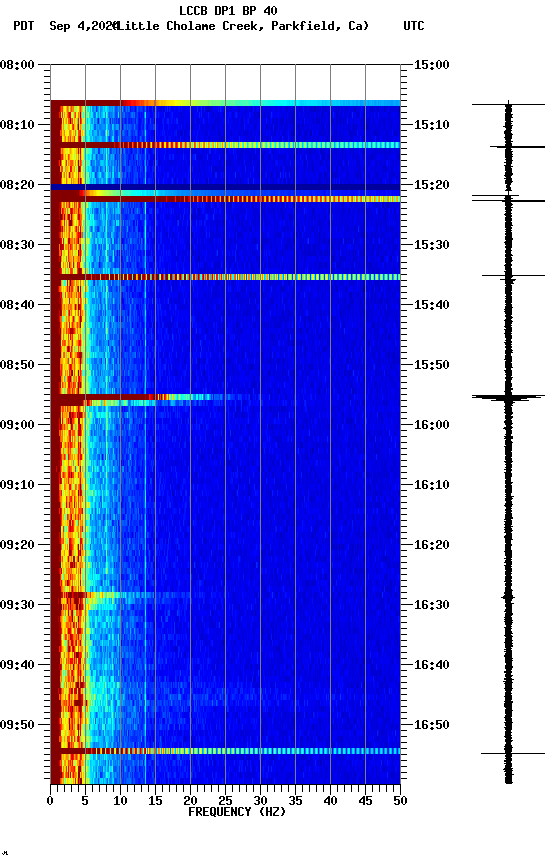The width and height of the screenshot is (552, 864).
Task: Click the 0 Hz frequency tick label
Action: pos(50,801)
